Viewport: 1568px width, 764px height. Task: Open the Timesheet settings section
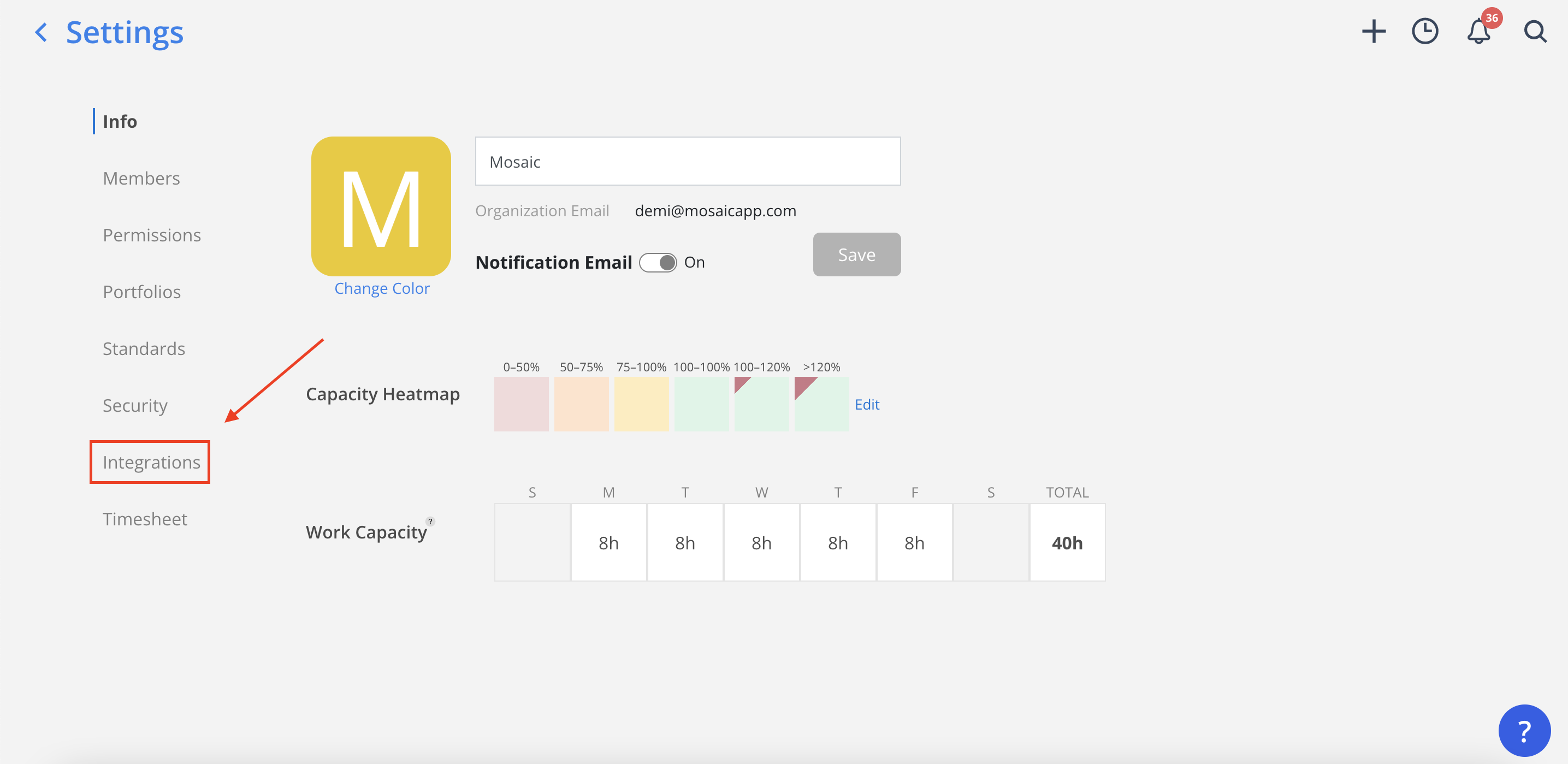(x=145, y=519)
